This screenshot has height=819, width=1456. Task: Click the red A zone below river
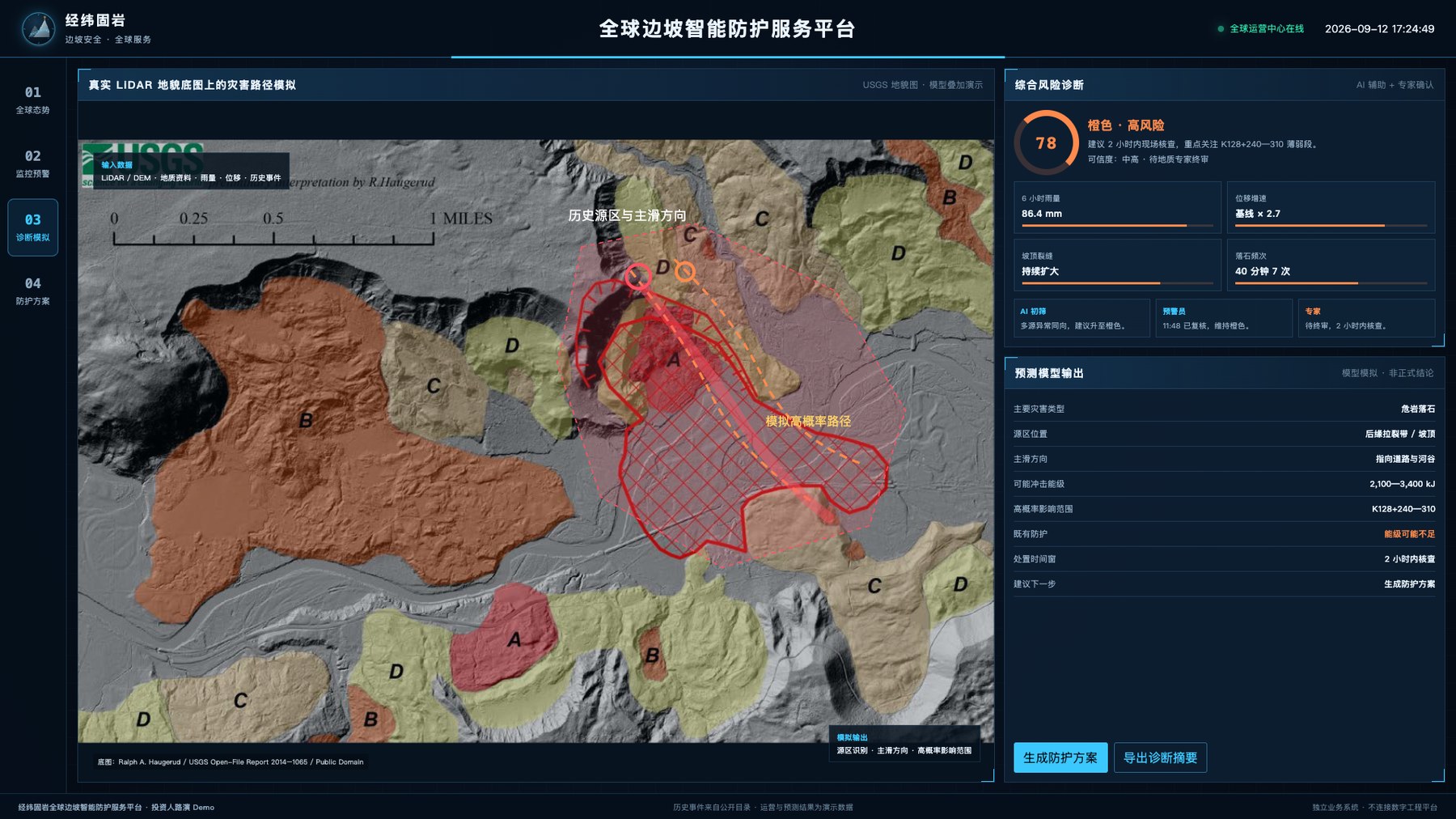(x=504, y=635)
